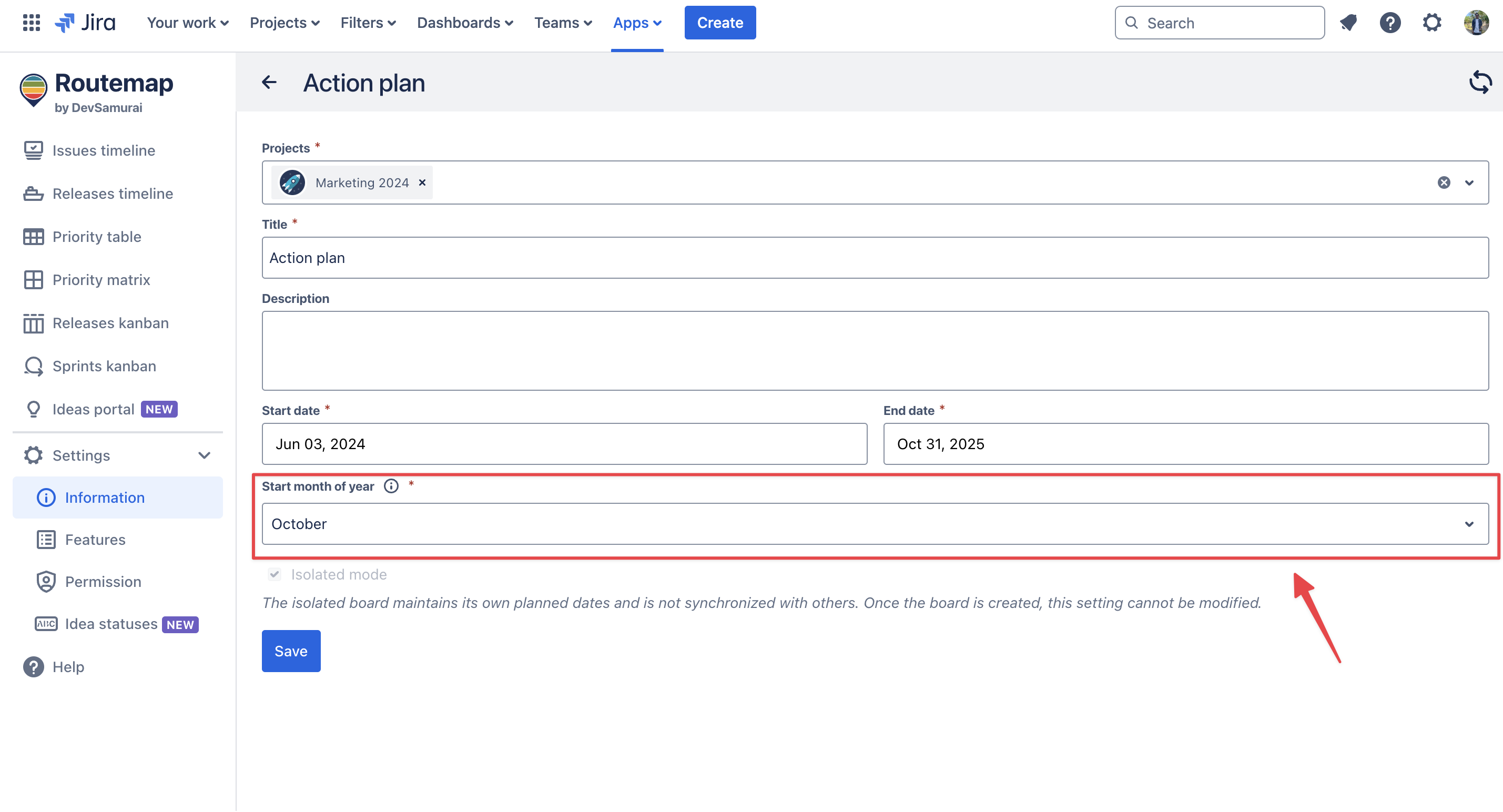Click the Create button
Screen dimensions: 1503x812
719,23
